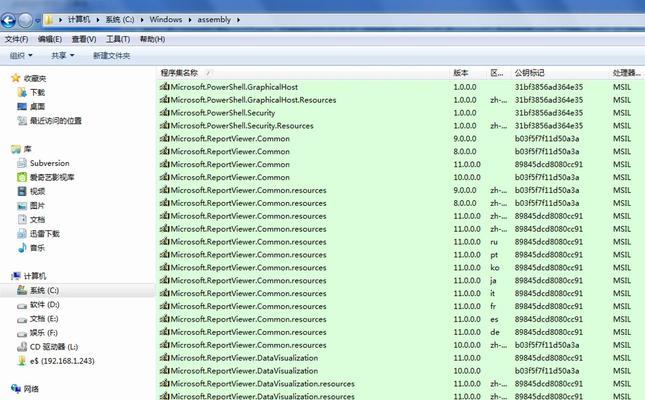Sort by the 版本 column header

pyautogui.click(x=461, y=73)
